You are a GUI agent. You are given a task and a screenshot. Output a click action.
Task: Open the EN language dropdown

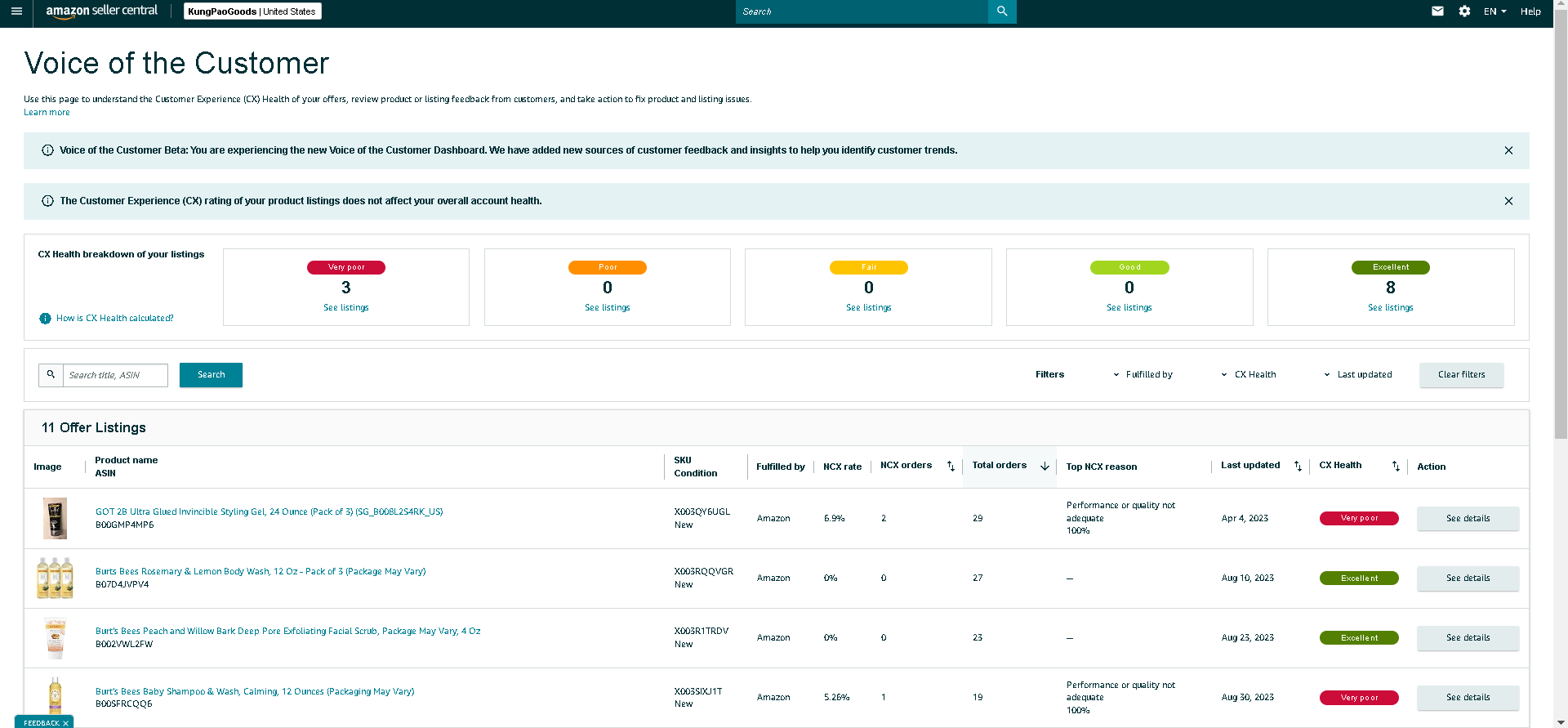1494,11
